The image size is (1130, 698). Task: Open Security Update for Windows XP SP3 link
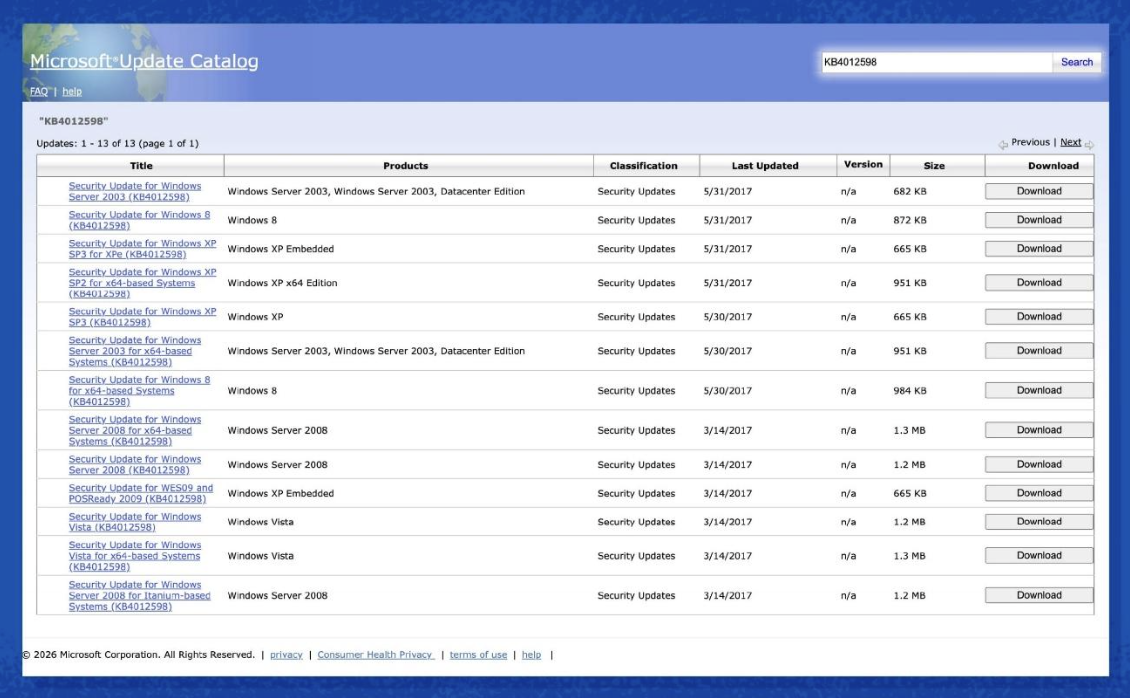(x=142, y=316)
